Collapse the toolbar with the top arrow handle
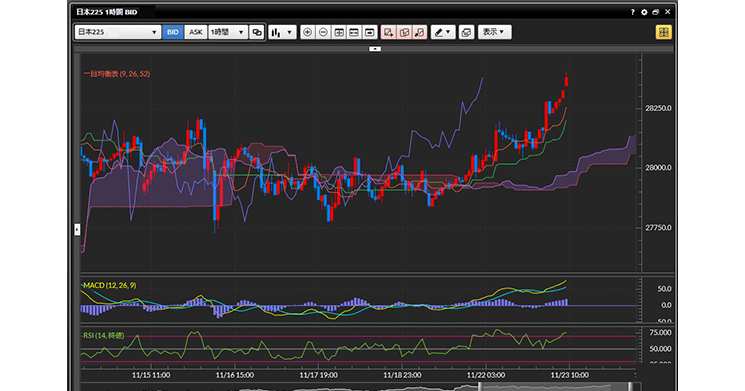This screenshot has width=745, height=391. pyautogui.click(x=375, y=48)
